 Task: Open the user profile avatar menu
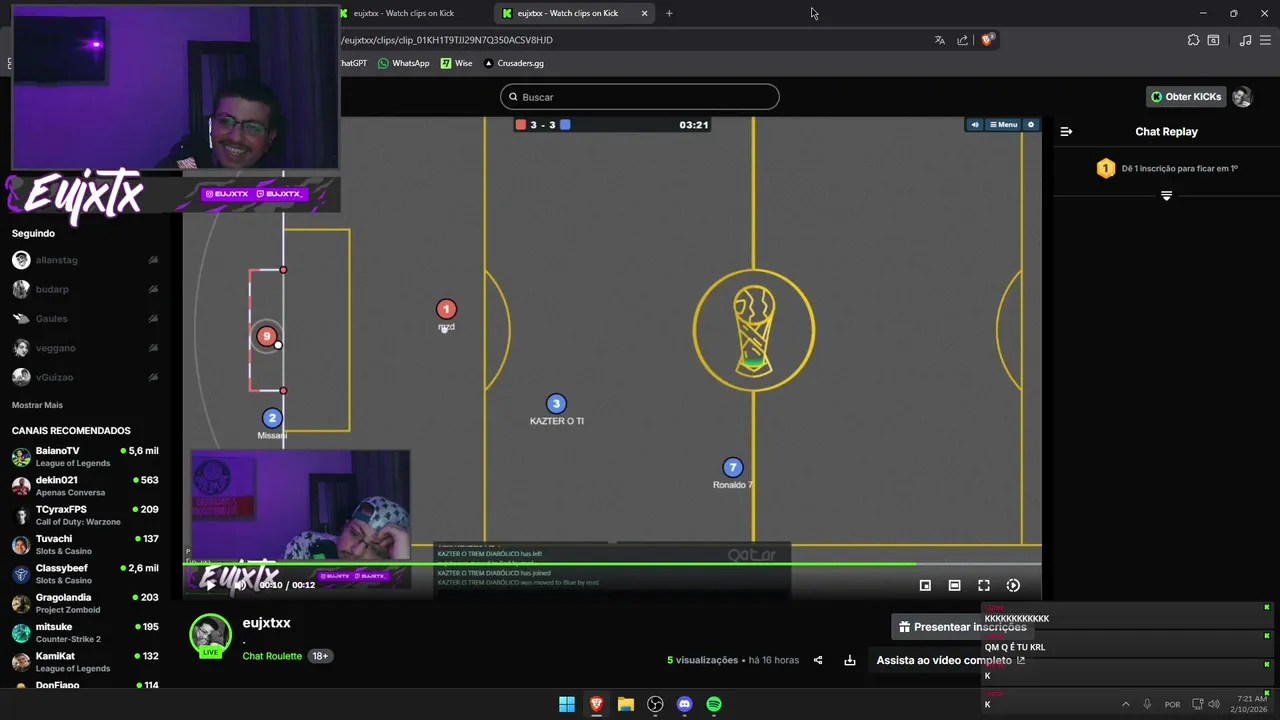pos(1242,97)
